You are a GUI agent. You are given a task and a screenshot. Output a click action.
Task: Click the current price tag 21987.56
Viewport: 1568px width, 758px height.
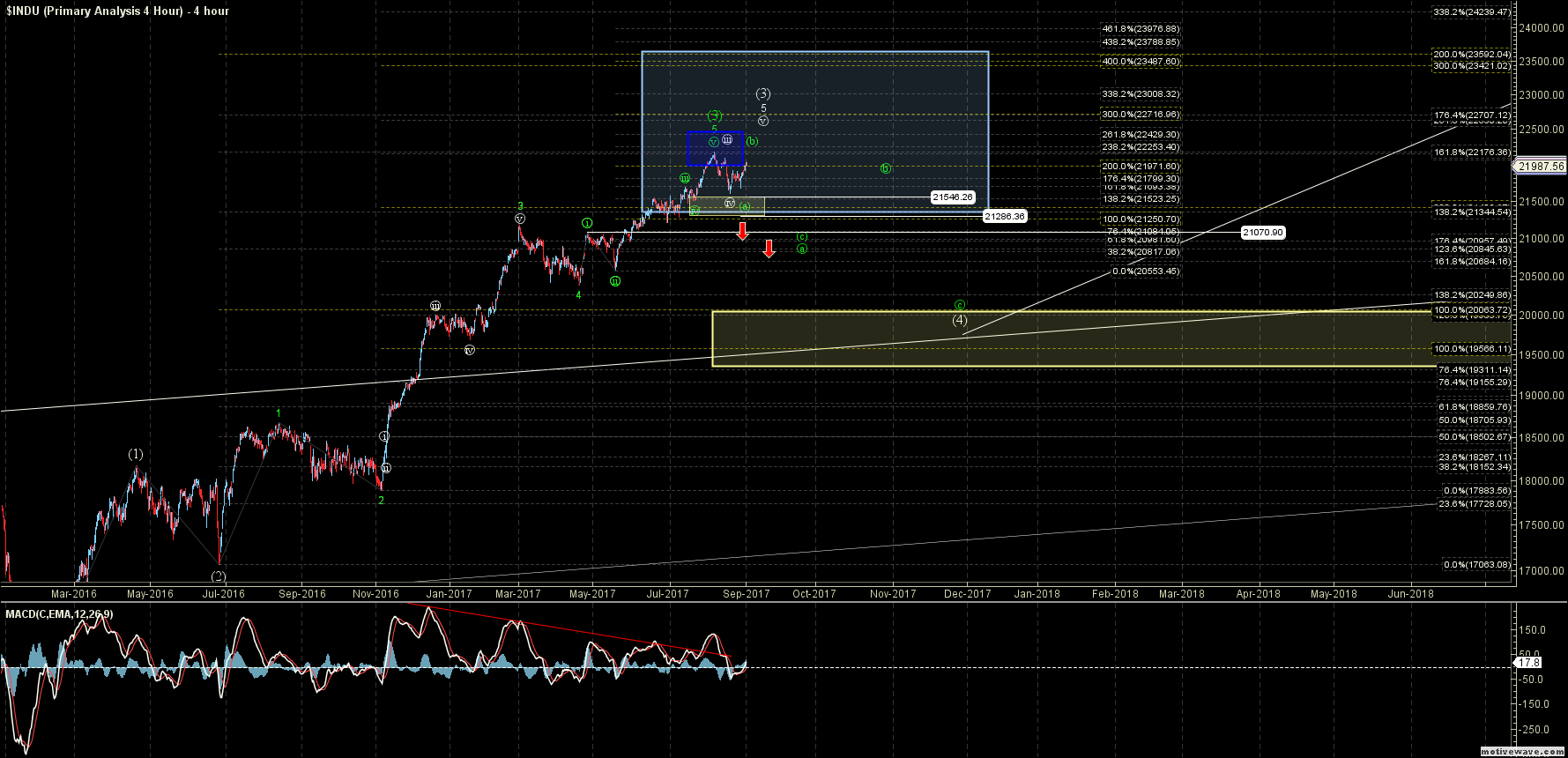point(1542,166)
